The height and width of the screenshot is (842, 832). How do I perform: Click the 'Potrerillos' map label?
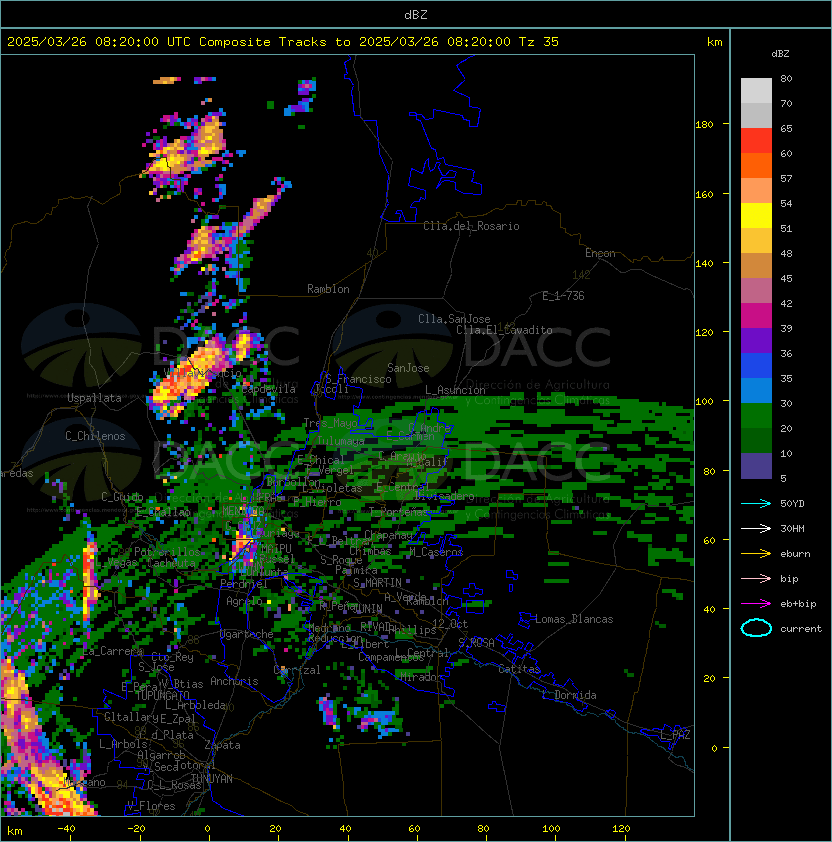[x=167, y=552]
